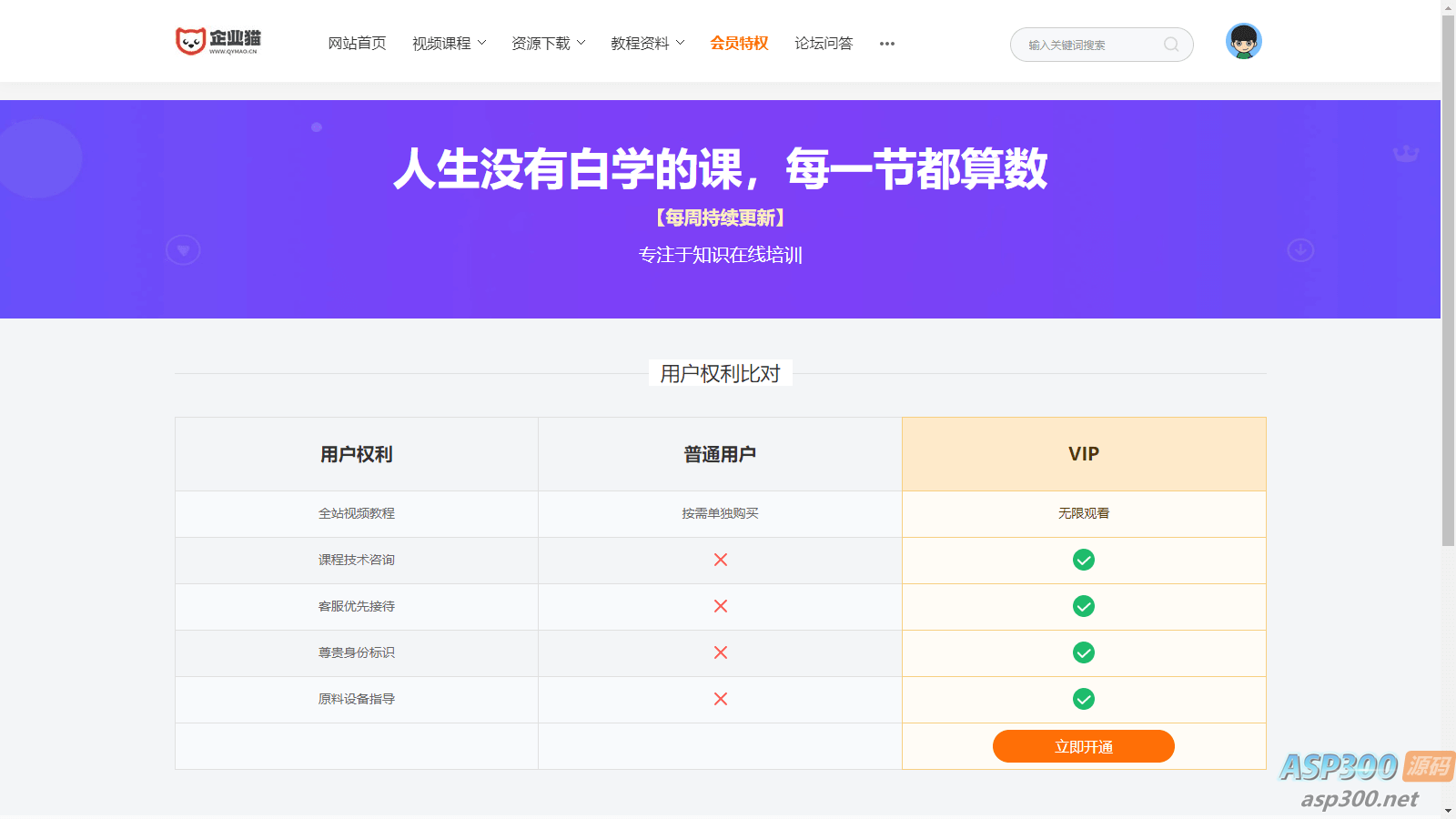The width and height of the screenshot is (1456, 819).
Task: Select the 无限观看 cell
Action: click(1084, 513)
